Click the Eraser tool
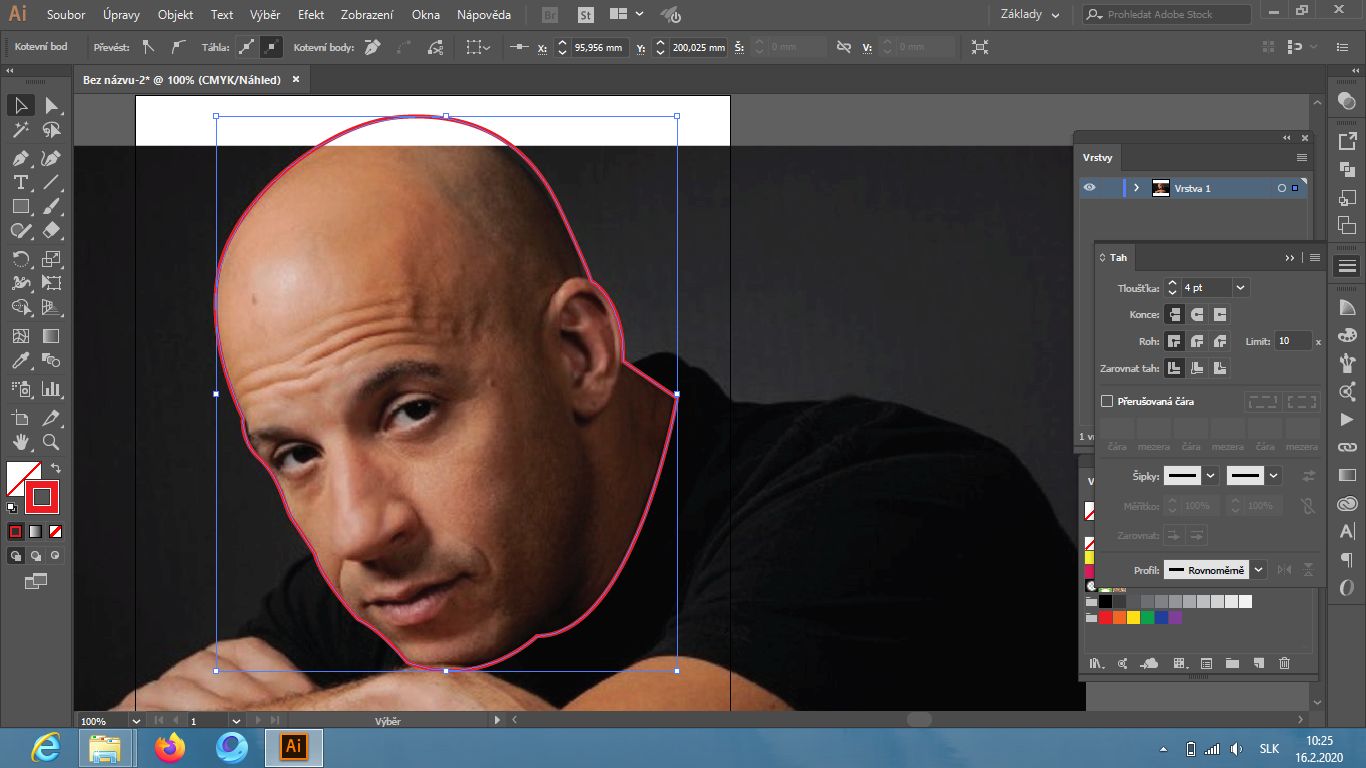Image resolution: width=1366 pixels, height=768 pixels. click(x=51, y=231)
